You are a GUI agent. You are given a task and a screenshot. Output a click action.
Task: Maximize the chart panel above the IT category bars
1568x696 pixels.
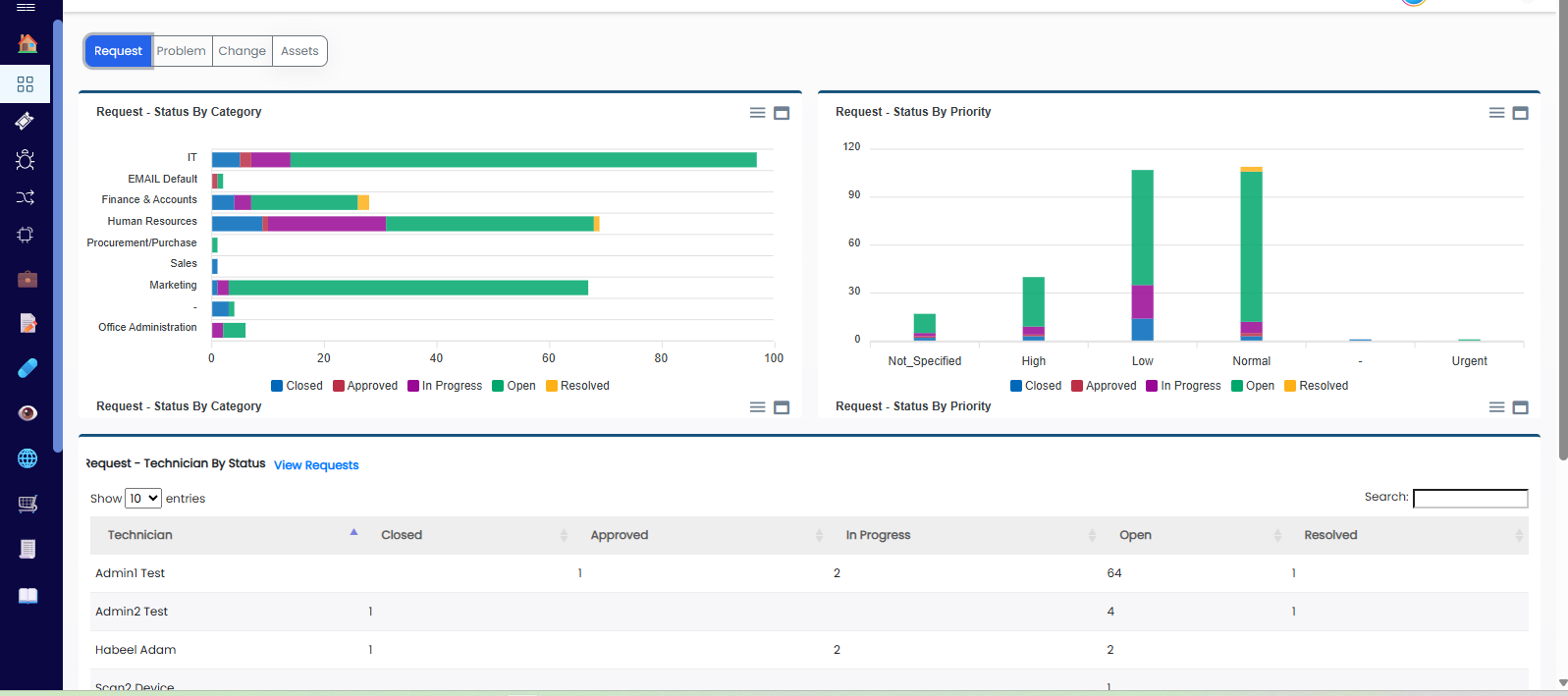pos(782,113)
